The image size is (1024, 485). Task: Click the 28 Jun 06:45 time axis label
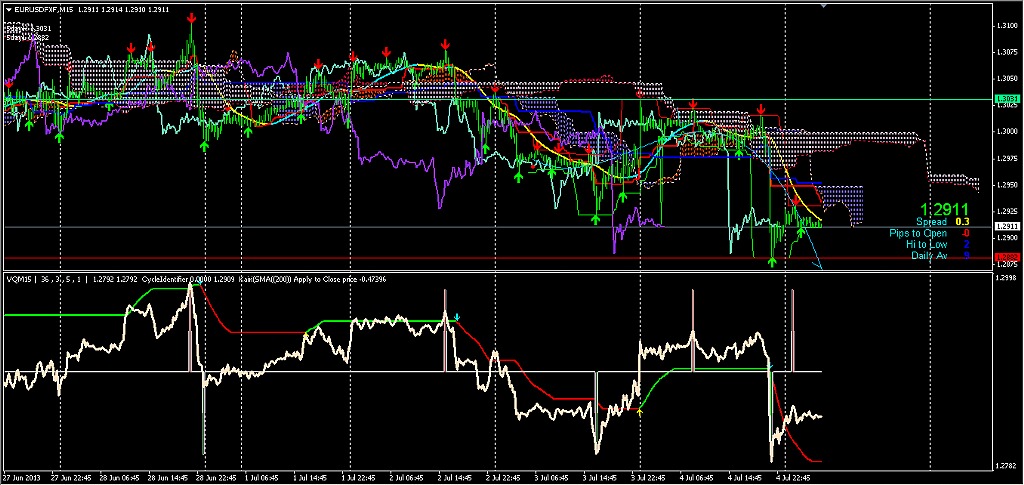pos(120,478)
